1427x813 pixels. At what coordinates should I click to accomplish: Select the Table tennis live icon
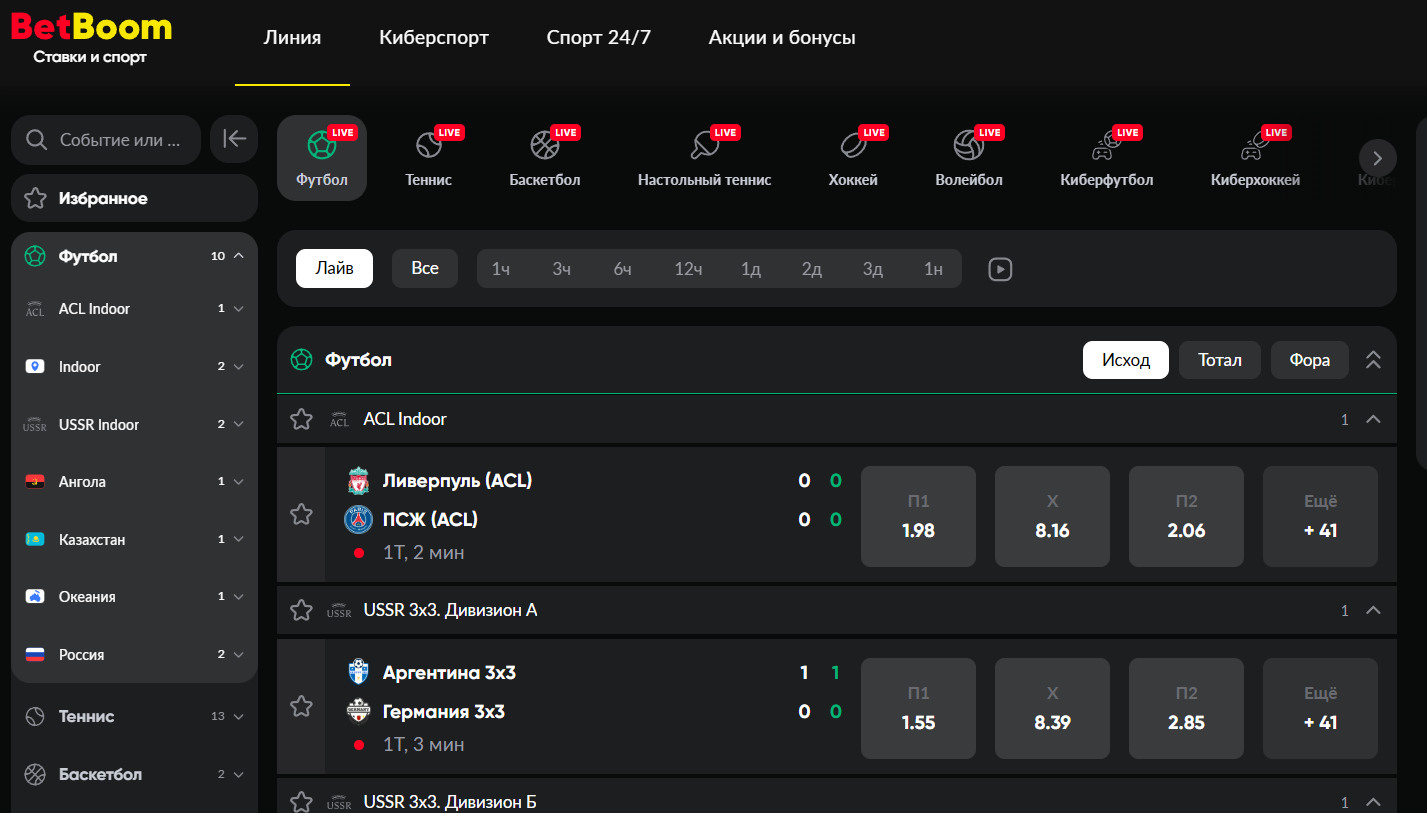pyautogui.click(x=705, y=158)
